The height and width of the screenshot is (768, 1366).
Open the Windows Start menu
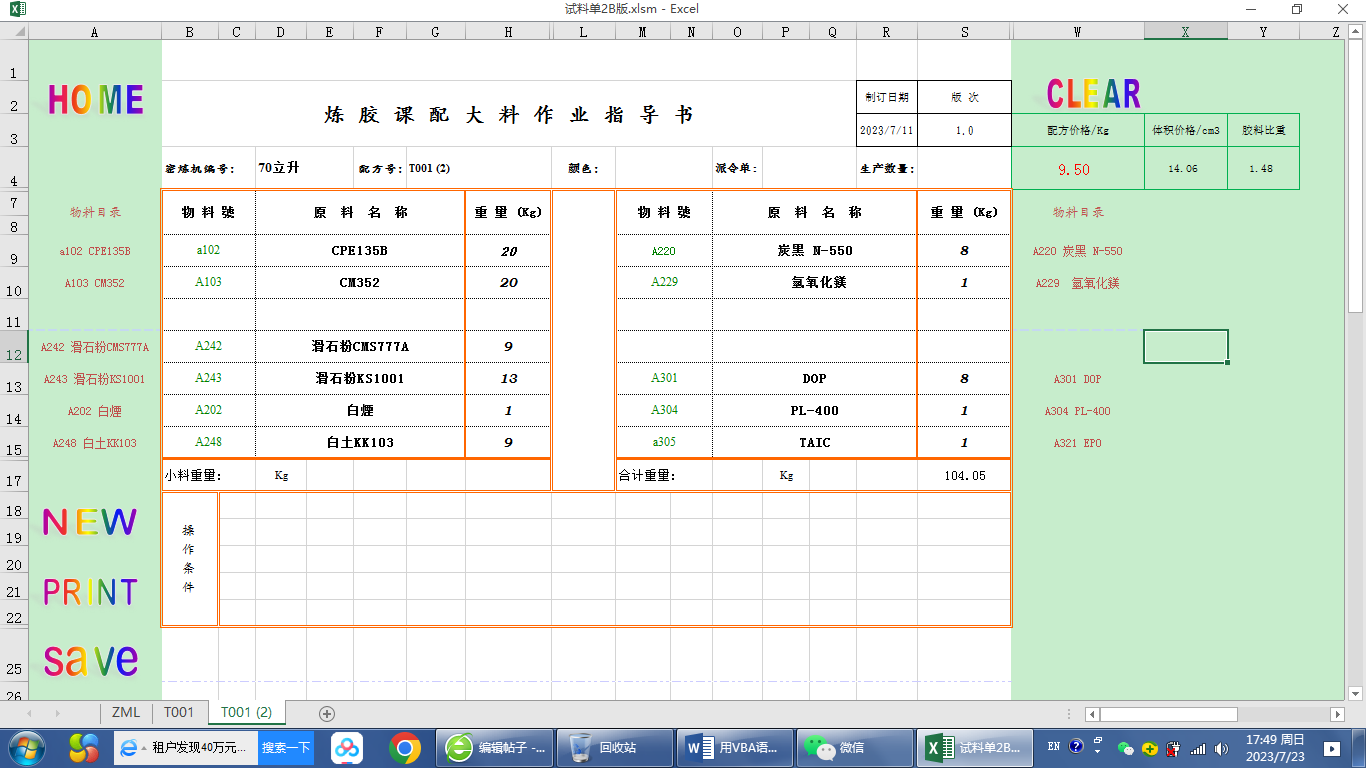27,748
